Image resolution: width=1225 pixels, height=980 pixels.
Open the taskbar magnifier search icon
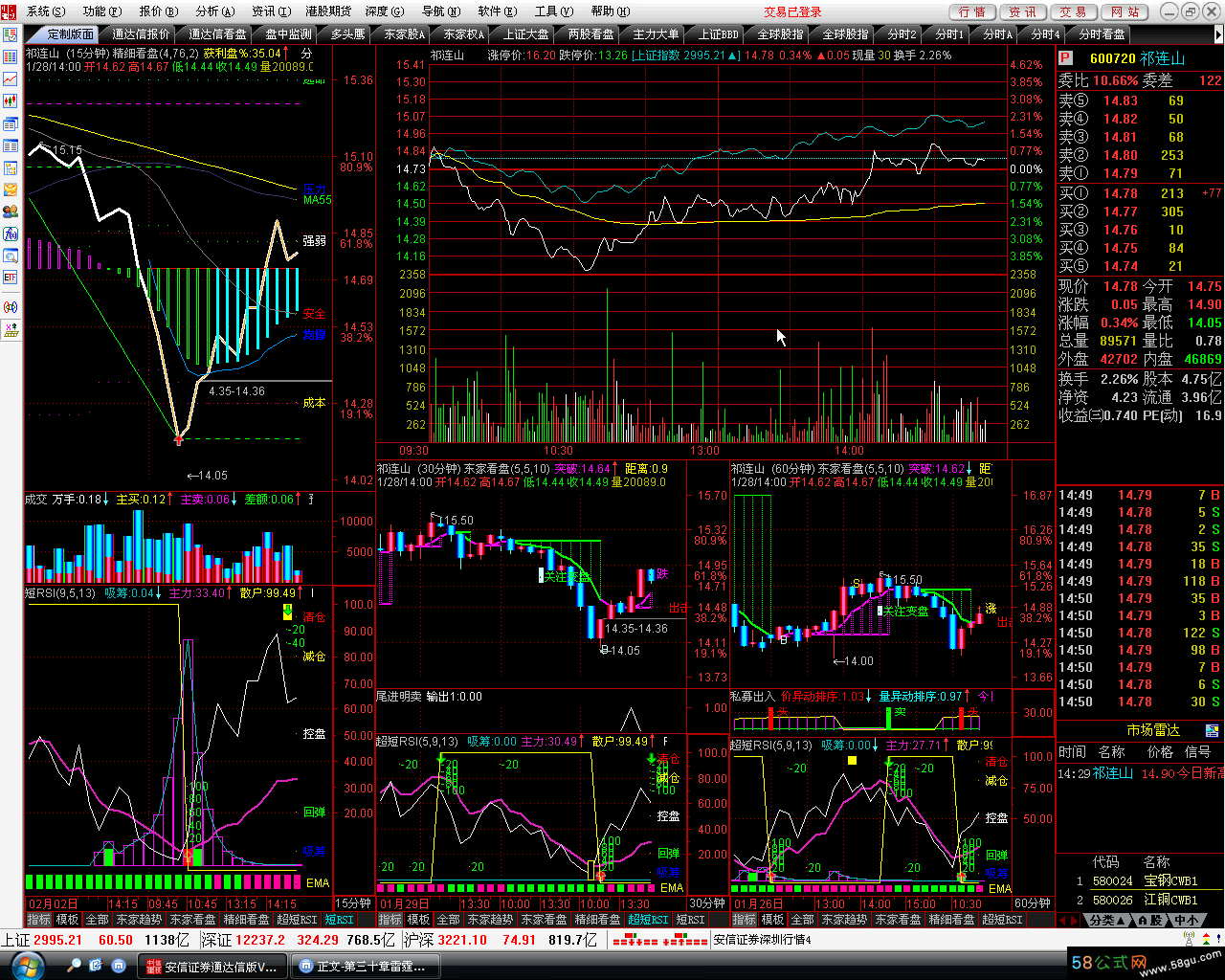click(74, 966)
